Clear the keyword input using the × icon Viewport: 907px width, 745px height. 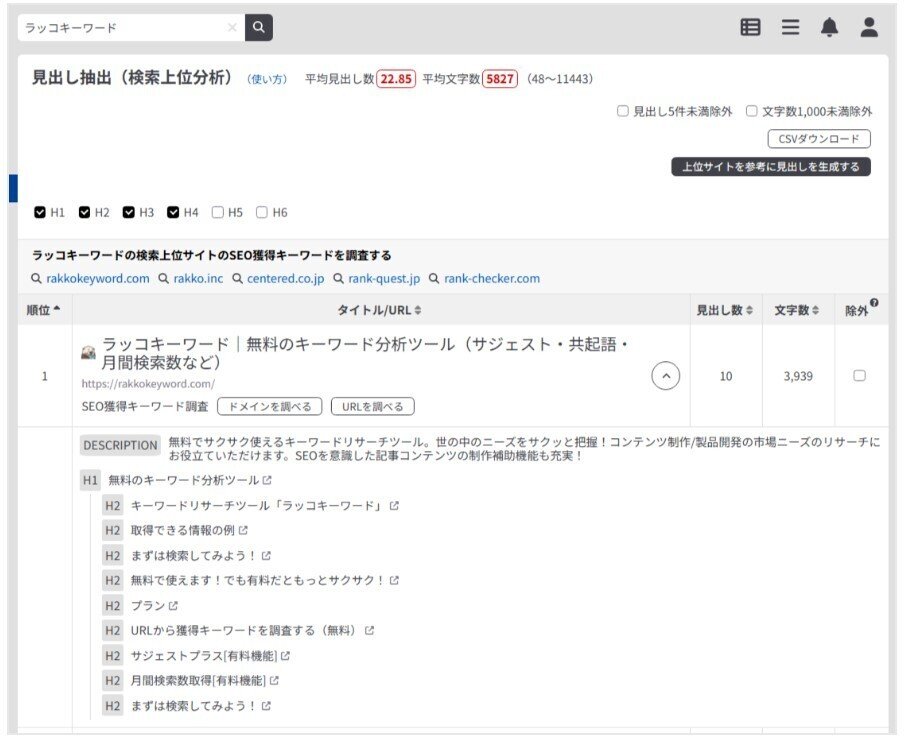[232, 28]
